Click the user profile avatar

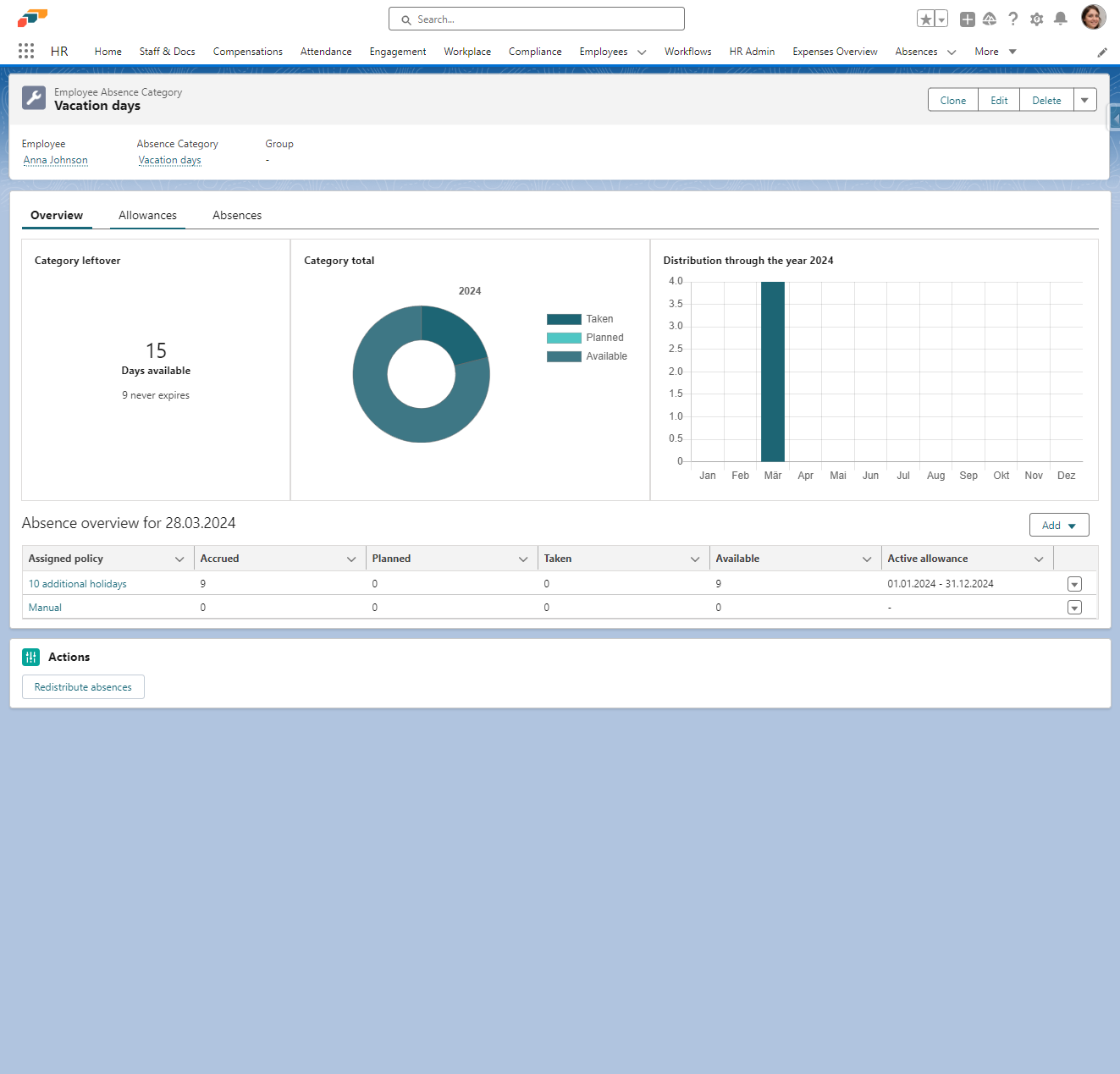click(1093, 17)
